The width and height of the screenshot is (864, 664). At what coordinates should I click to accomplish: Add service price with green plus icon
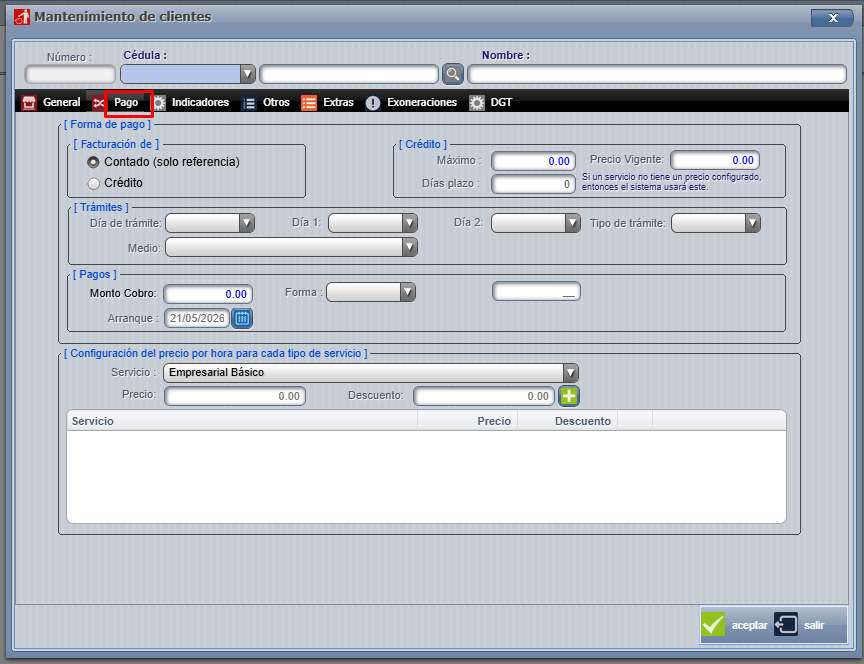(x=569, y=396)
